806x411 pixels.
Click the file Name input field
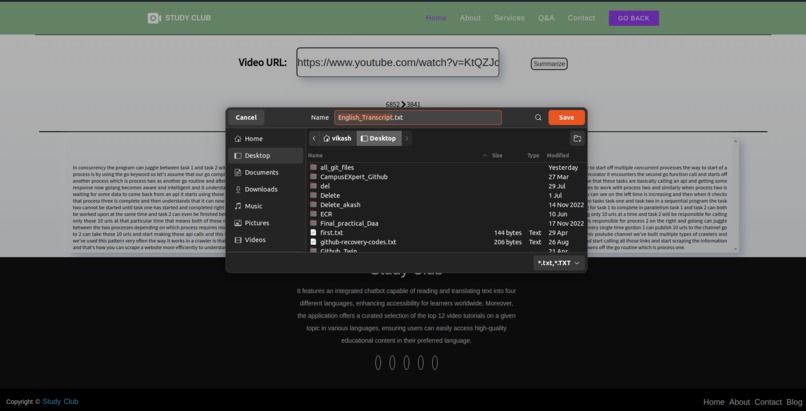click(418, 118)
